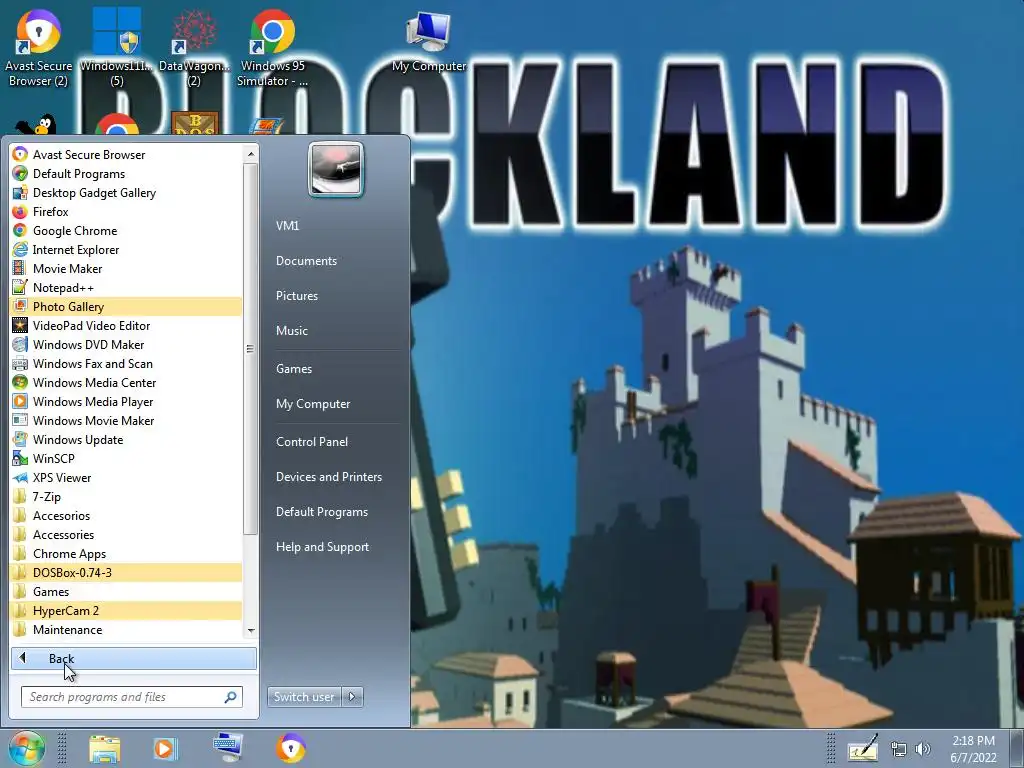Click the programs list scroll-down arrow
This screenshot has height=768, width=1024.
coord(251,631)
